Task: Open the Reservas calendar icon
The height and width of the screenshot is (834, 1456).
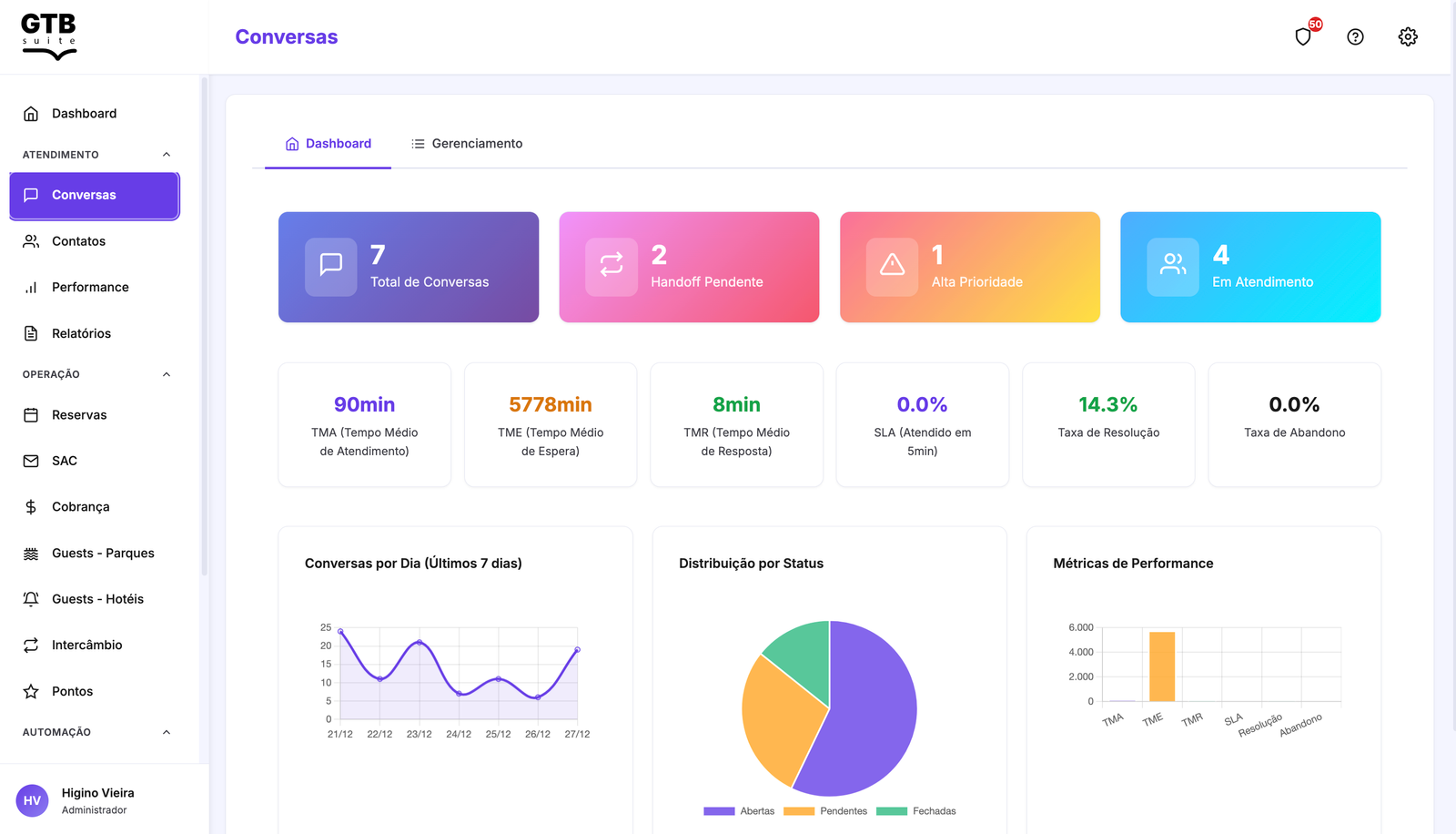Action: coord(31,414)
